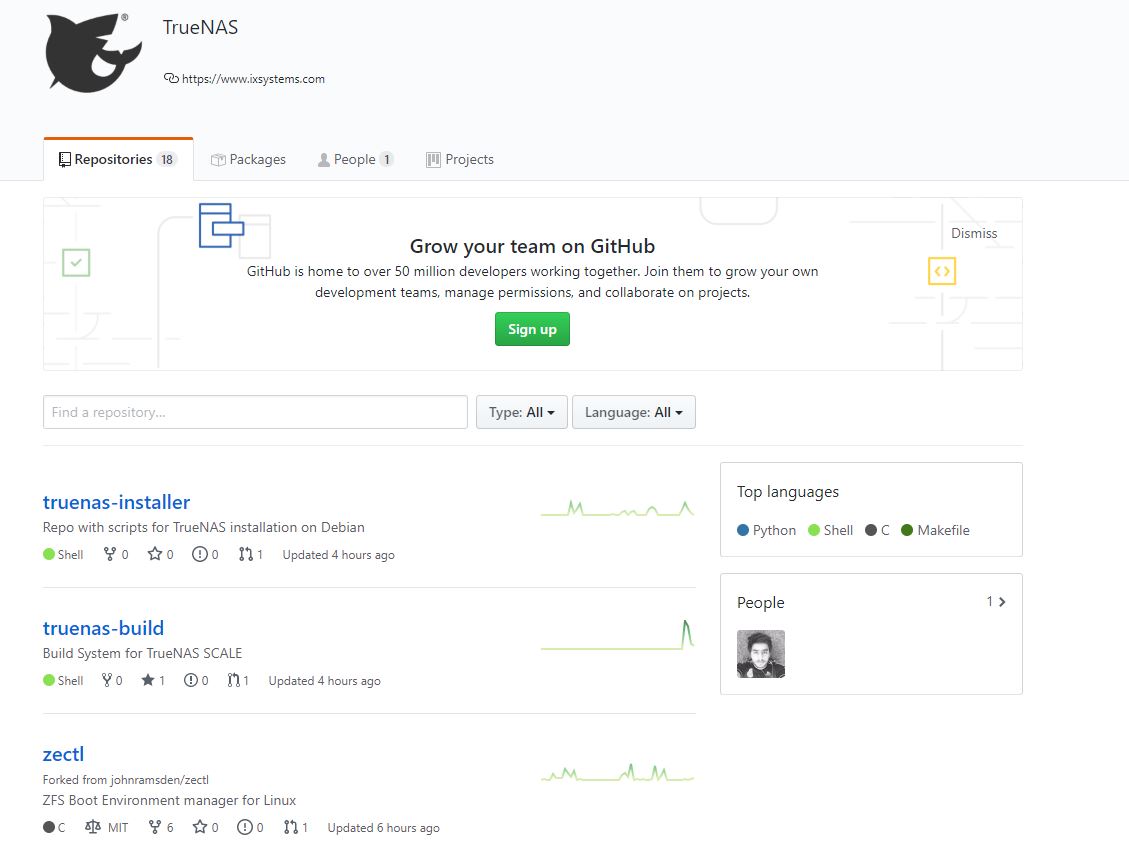Open the member avatar in People panel

(x=760, y=654)
